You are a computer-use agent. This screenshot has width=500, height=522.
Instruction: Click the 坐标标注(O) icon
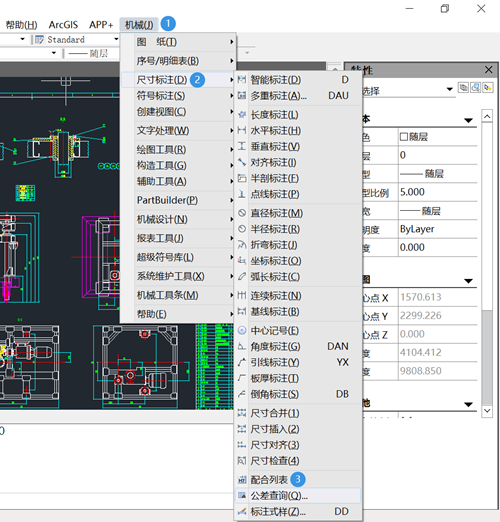point(242,261)
